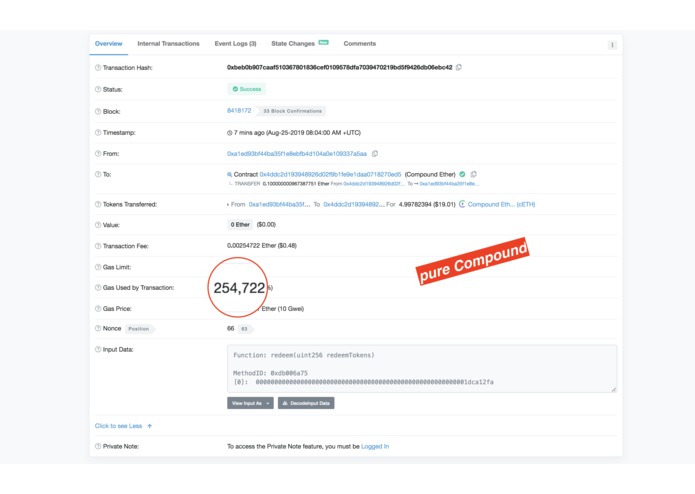Click the 33 Block Confirmations badge

tap(292, 111)
